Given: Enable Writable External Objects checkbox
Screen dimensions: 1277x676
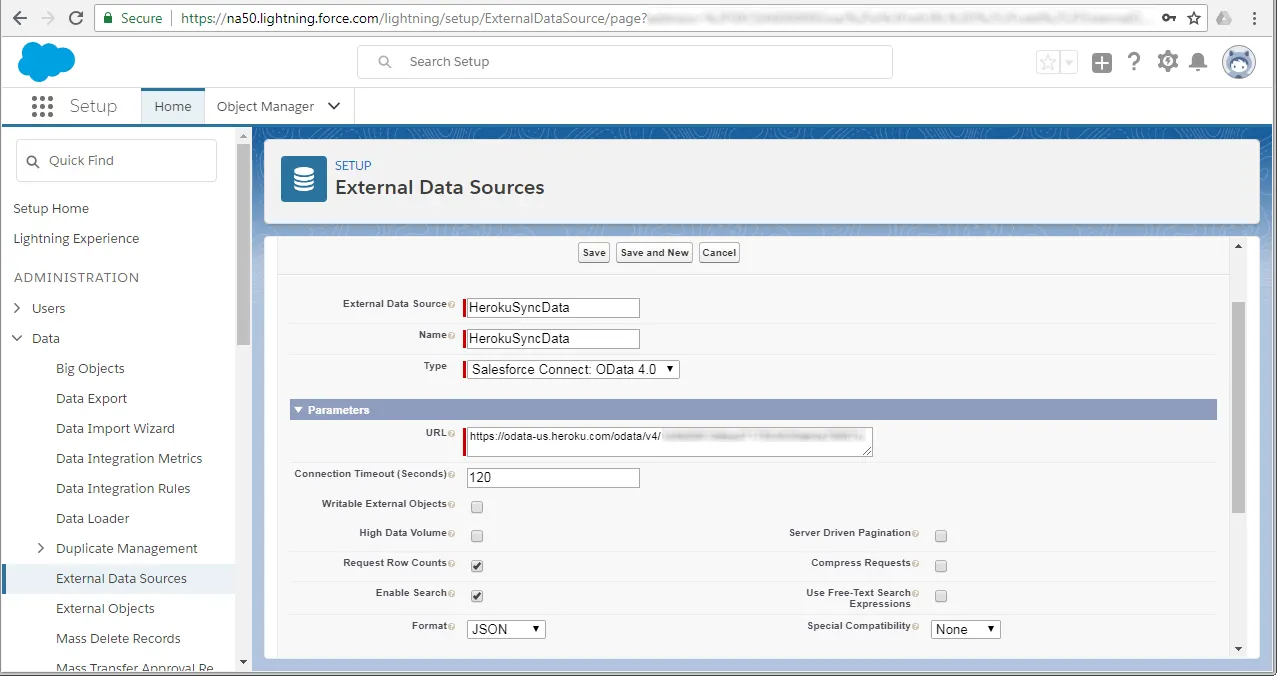Looking at the screenshot, I should click(x=477, y=506).
